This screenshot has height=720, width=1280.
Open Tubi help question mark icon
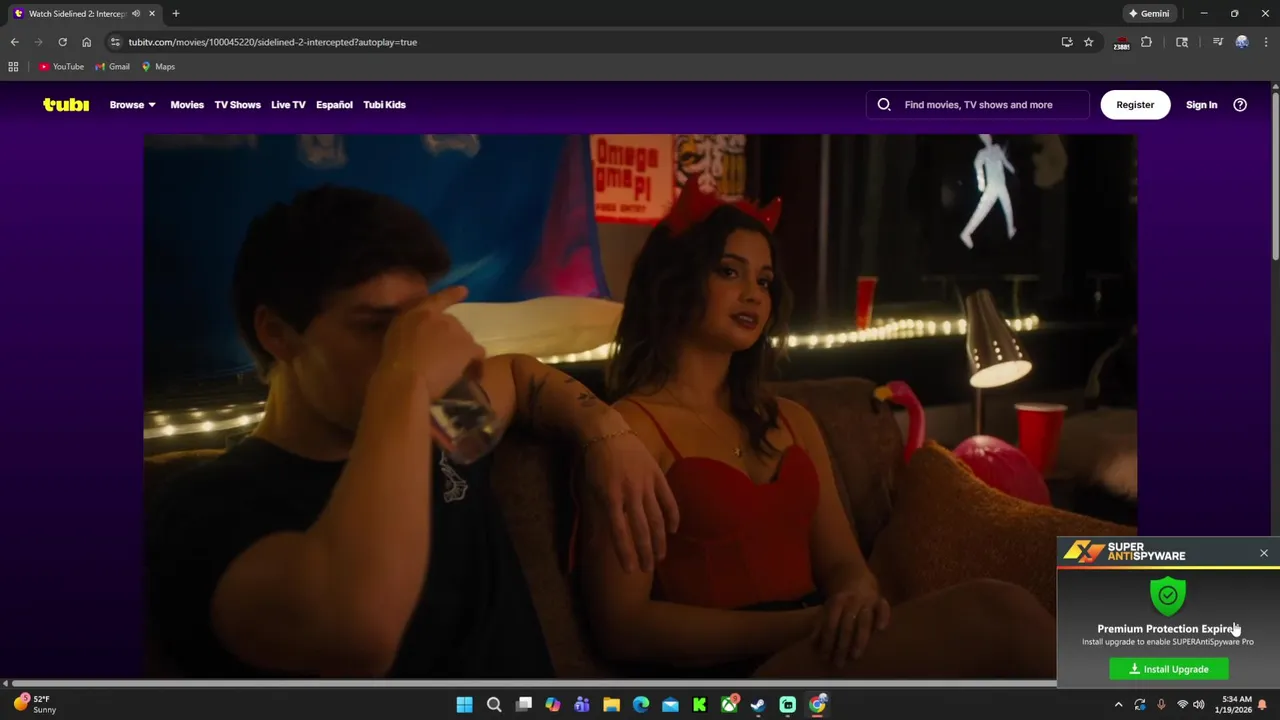(x=1240, y=104)
